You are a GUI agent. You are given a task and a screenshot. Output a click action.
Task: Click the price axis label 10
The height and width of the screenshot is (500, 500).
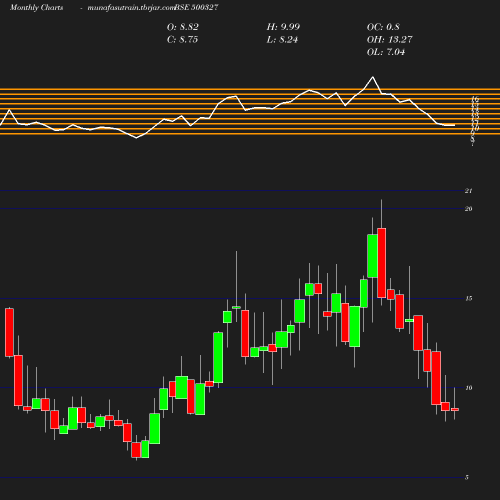468,388
